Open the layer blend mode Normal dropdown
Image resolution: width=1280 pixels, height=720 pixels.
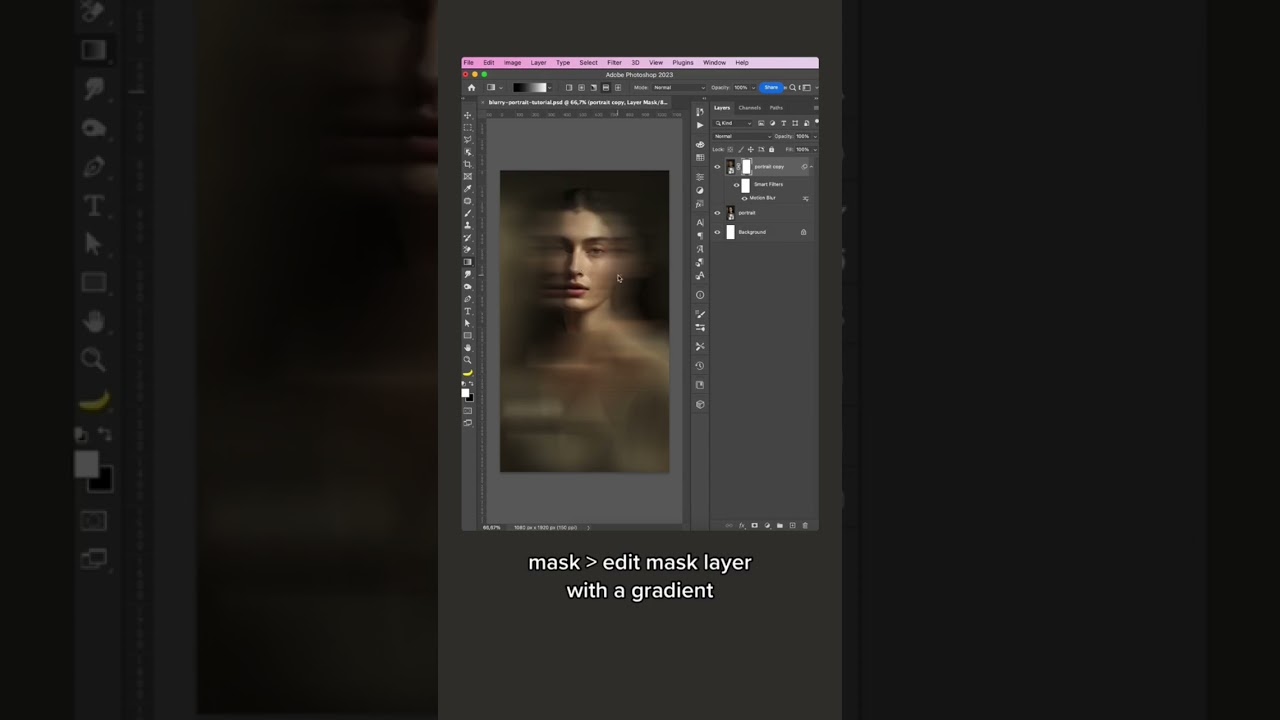(743, 136)
